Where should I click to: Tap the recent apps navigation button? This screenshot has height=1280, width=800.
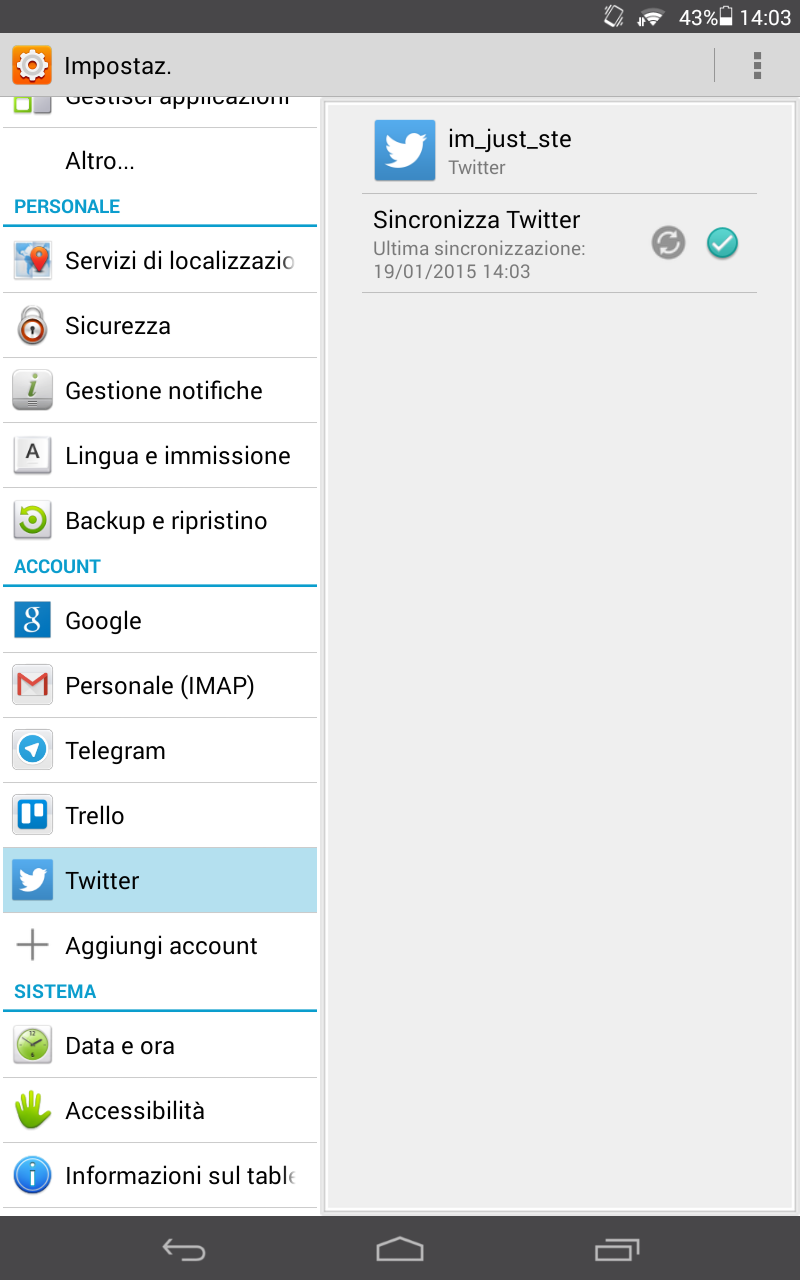[616, 1249]
